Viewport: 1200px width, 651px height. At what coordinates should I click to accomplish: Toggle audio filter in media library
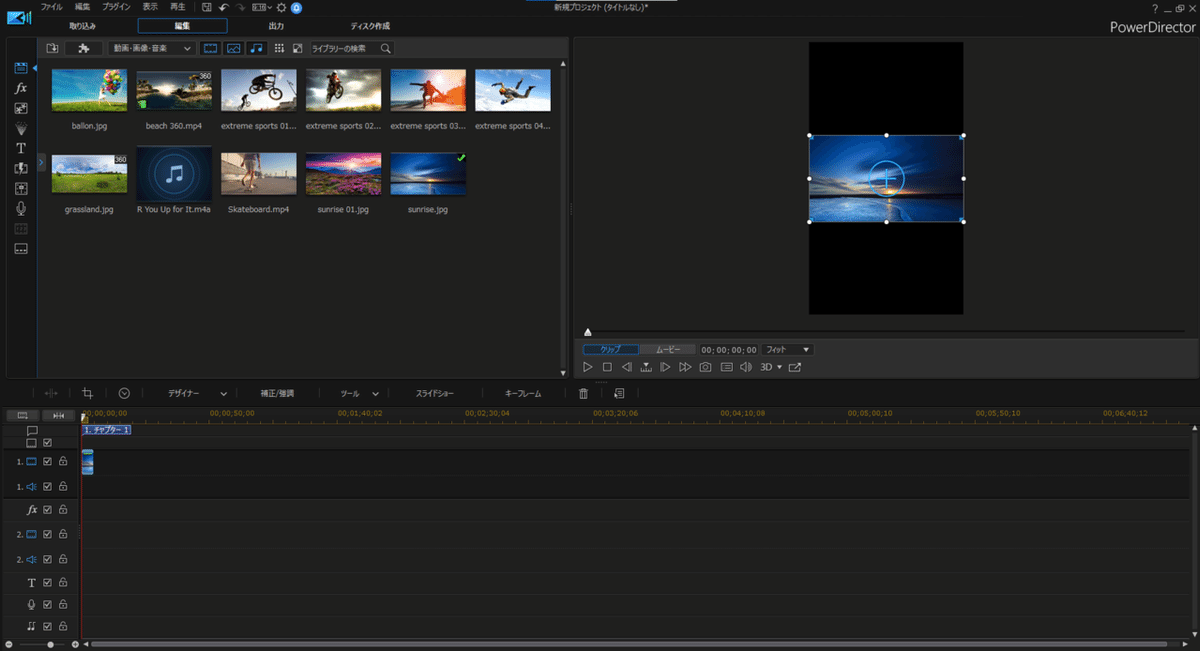[x=256, y=48]
